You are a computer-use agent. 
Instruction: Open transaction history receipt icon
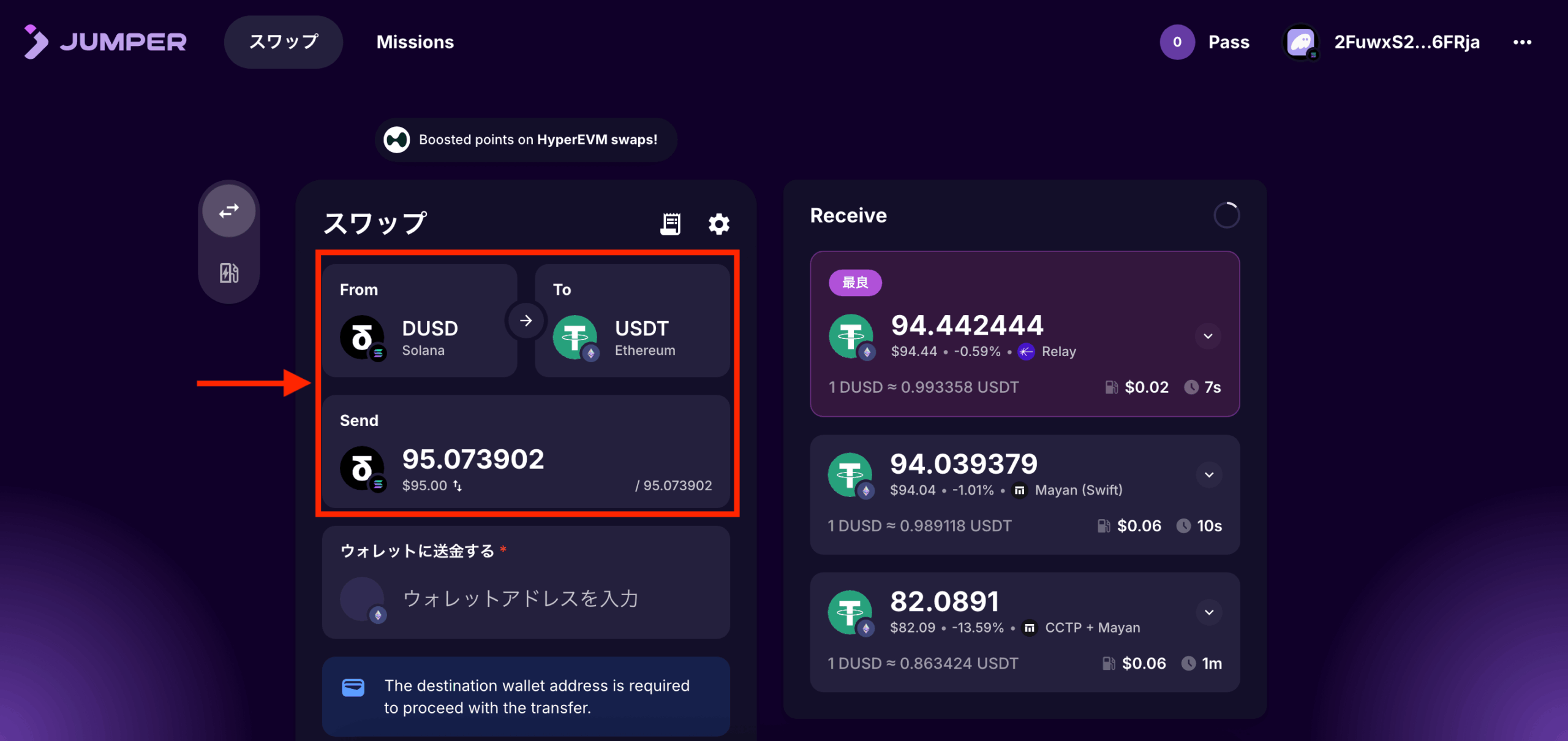tap(671, 224)
